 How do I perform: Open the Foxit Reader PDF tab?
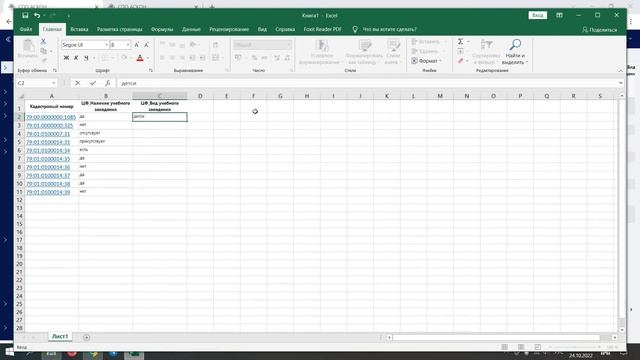(322, 29)
